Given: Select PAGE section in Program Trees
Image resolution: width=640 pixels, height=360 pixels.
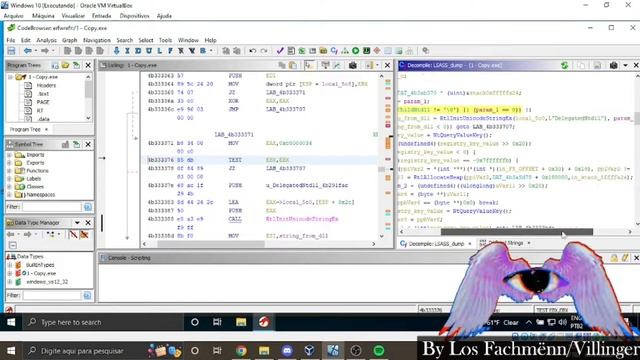Looking at the screenshot, I should click(43, 102).
